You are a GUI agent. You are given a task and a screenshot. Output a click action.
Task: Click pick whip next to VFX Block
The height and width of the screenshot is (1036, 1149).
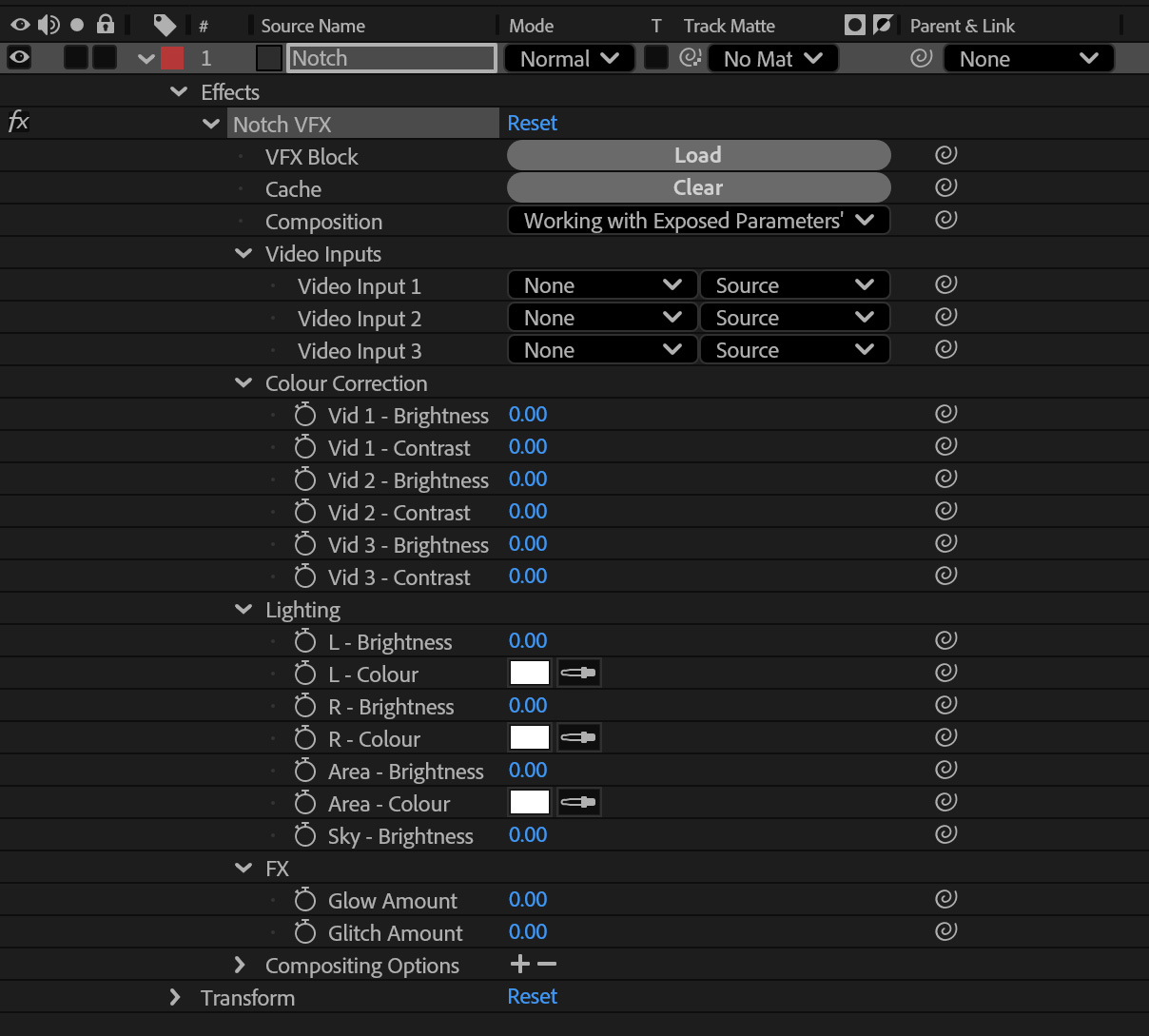point(945,155)
